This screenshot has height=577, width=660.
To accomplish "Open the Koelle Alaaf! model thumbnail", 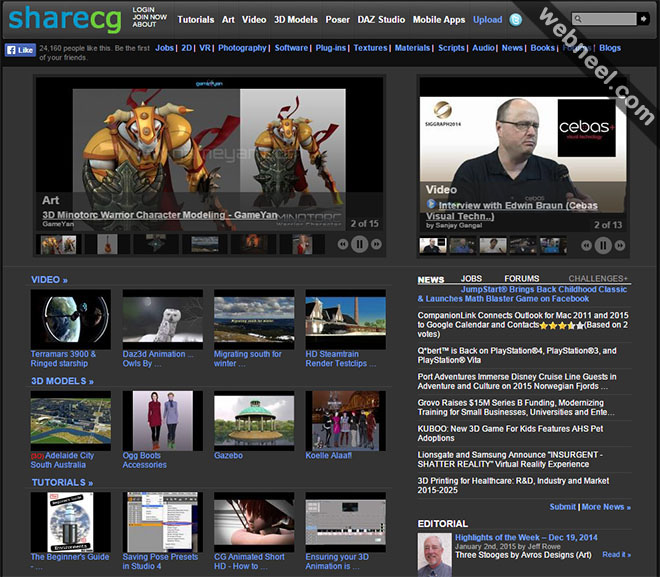I will [x=346, y=421].
